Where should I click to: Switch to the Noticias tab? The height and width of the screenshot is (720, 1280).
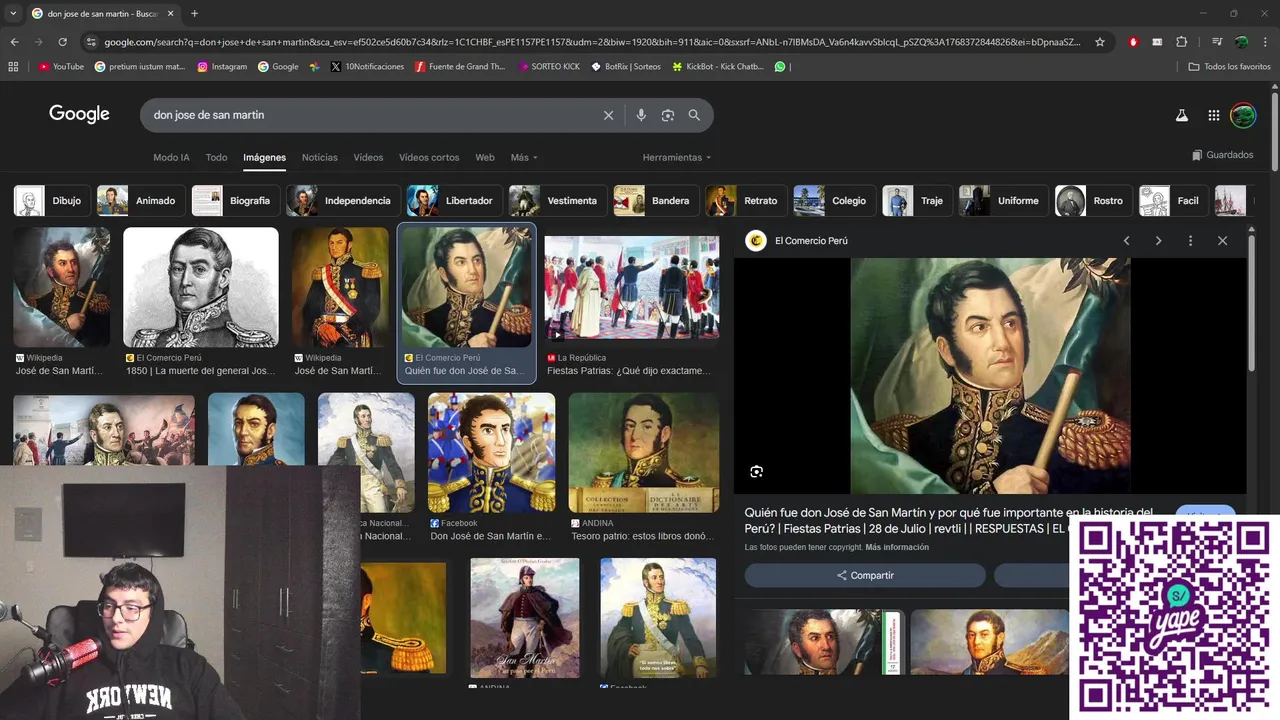click(320, 157)
